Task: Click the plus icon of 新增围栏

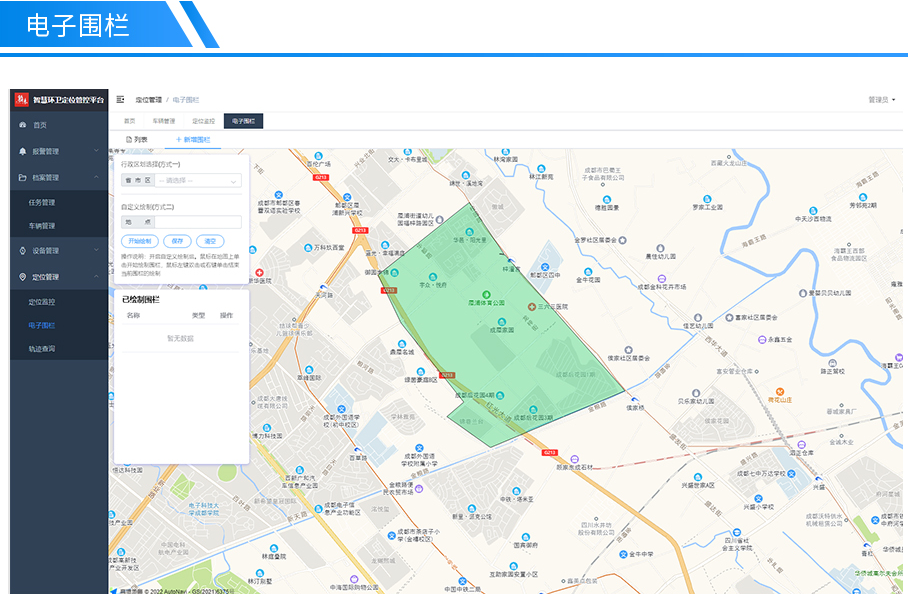Action: [179, 140]
